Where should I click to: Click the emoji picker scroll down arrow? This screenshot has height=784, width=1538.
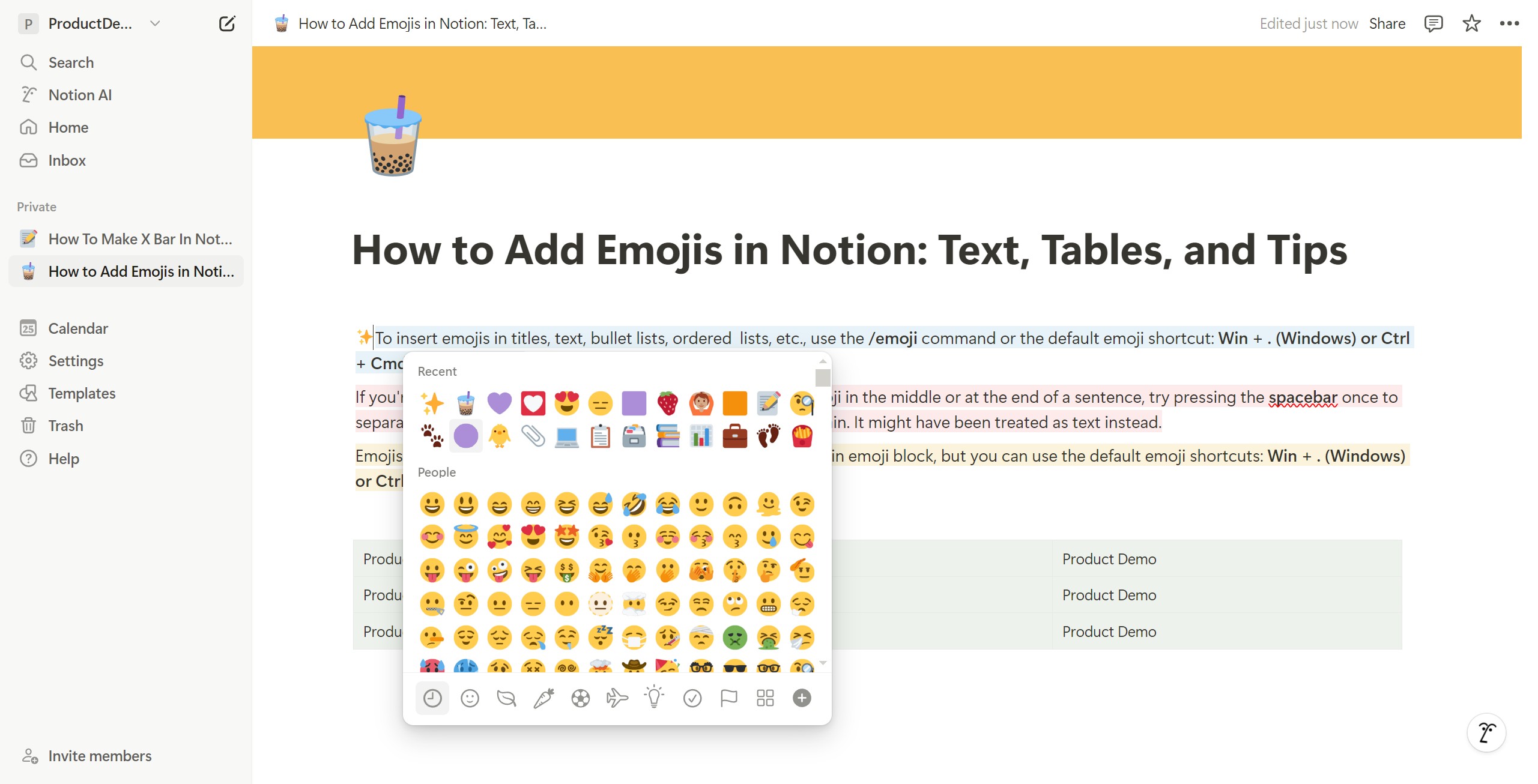coord(823,663)
